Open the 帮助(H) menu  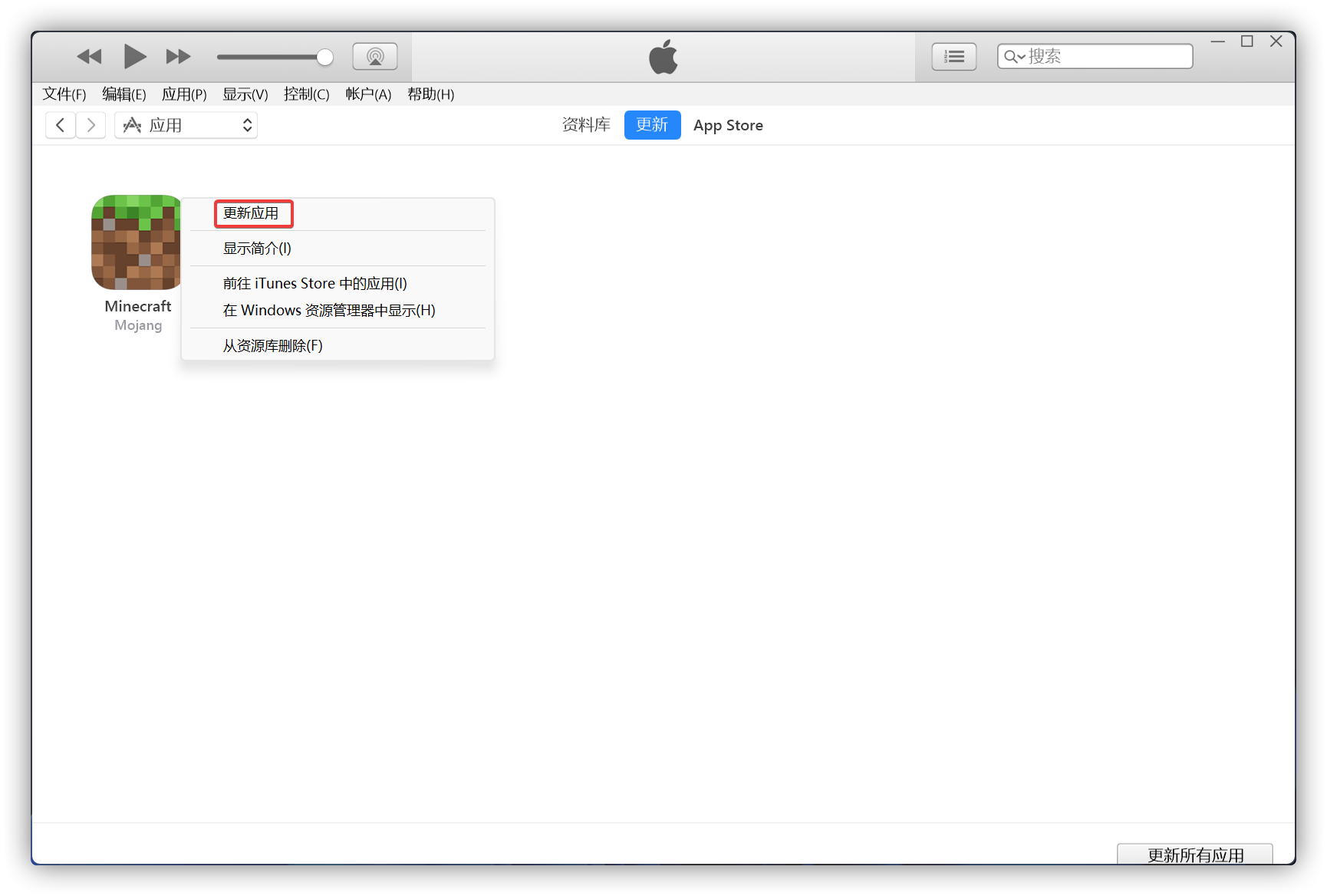point(431,94)
